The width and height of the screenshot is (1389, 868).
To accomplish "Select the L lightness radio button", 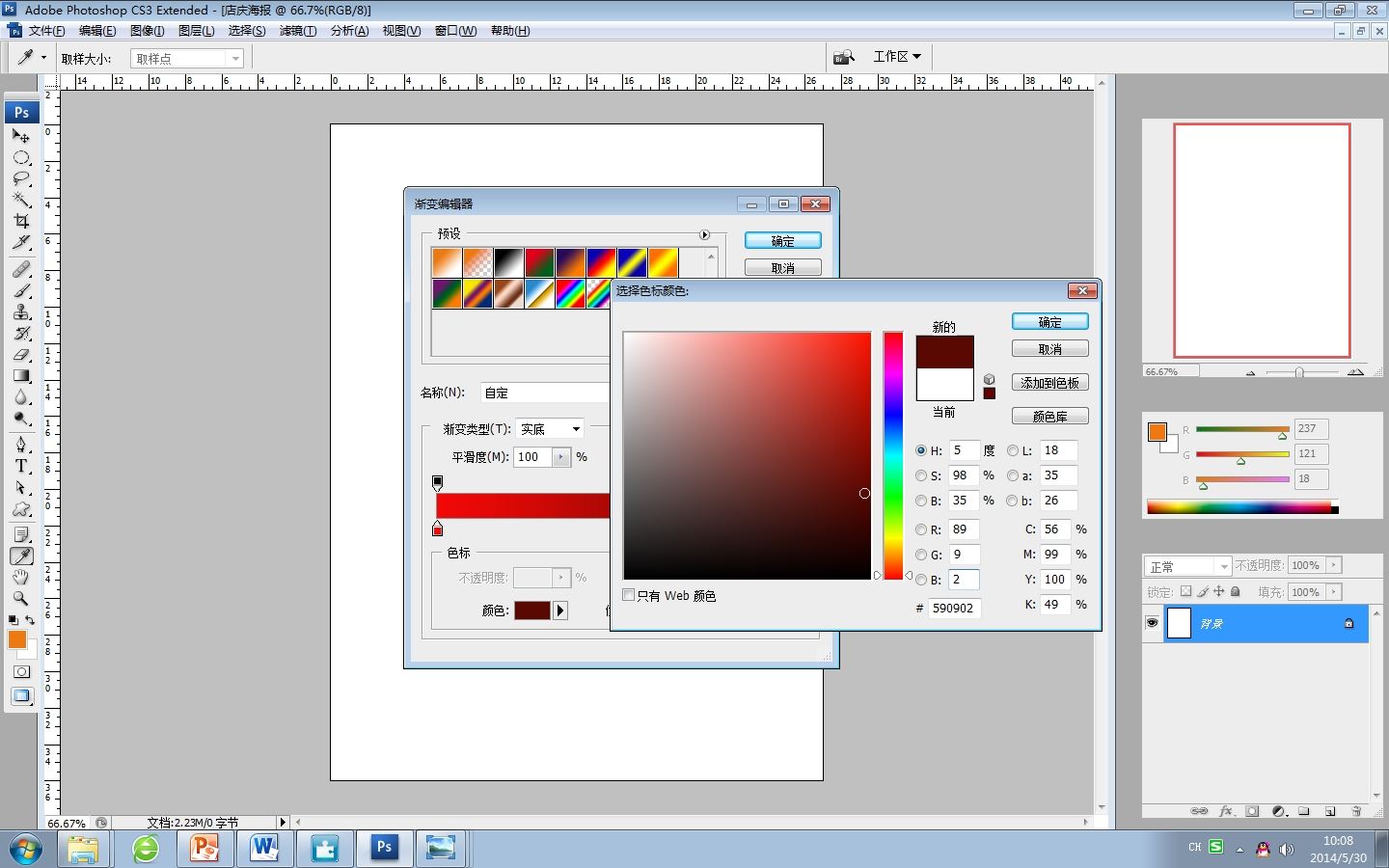I will point(1013,450).
